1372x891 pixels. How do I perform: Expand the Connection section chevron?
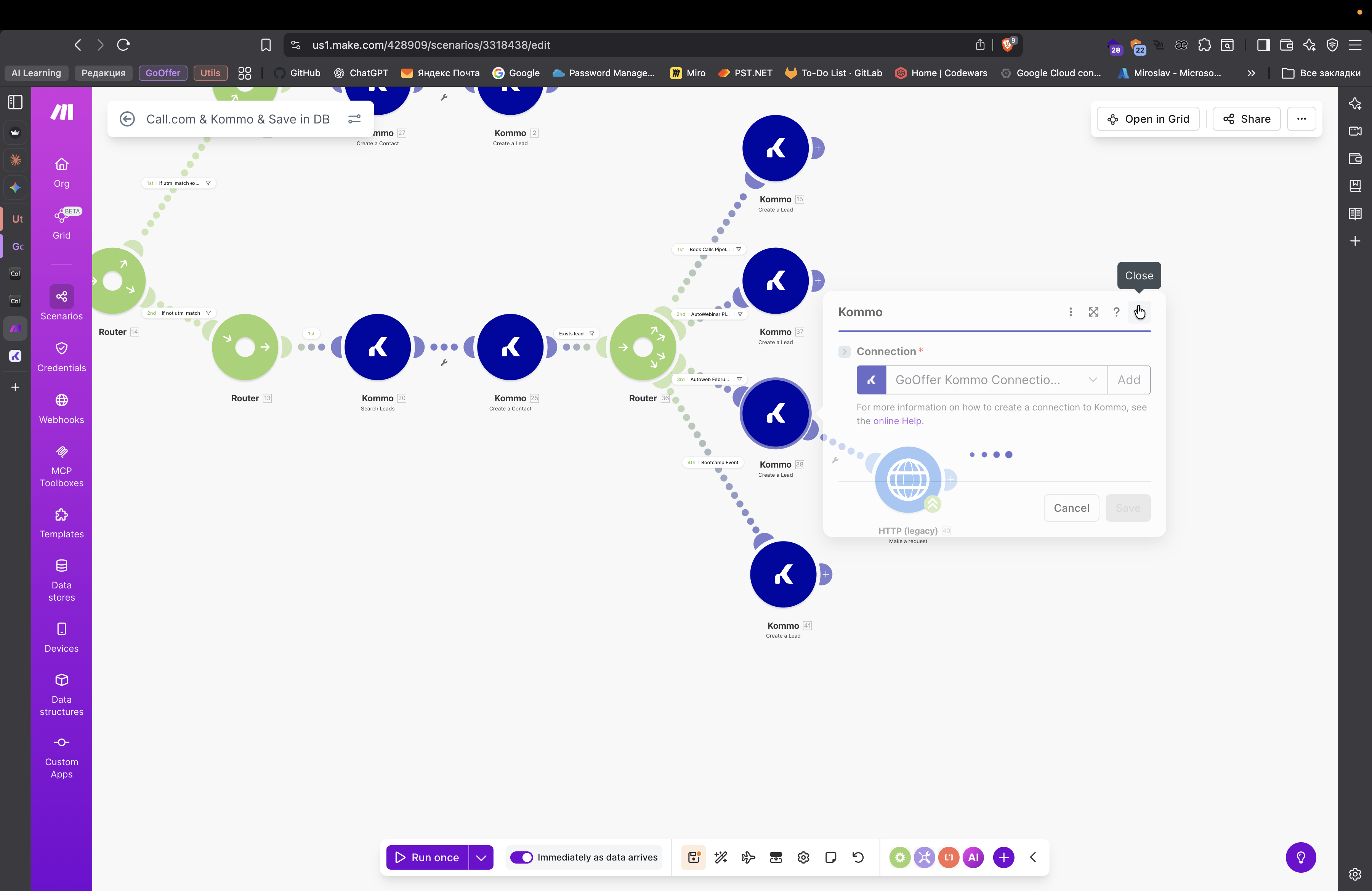pos(844,351)
